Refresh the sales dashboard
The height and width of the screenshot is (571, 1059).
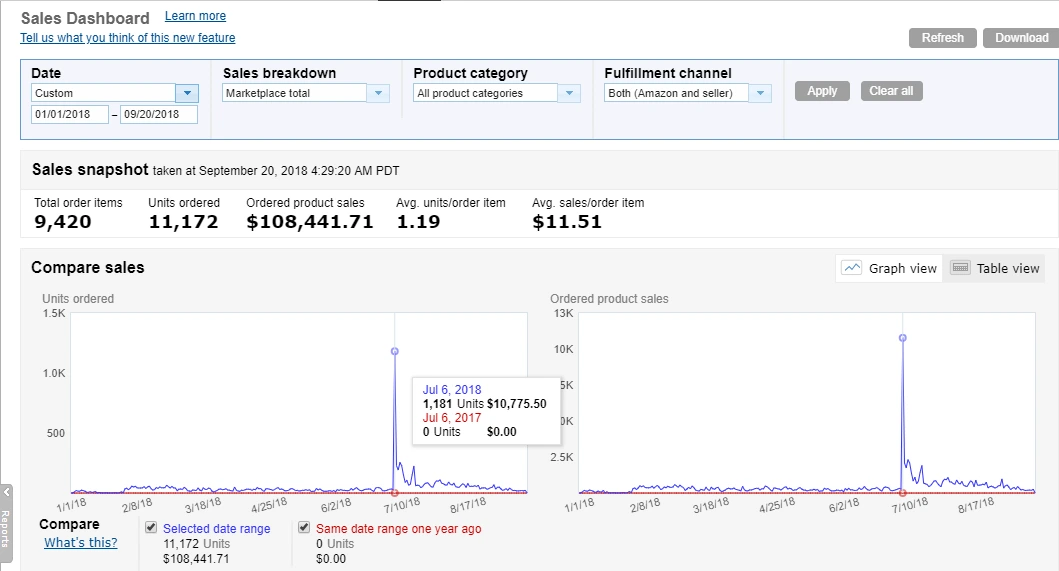click(x=942, y=38)
